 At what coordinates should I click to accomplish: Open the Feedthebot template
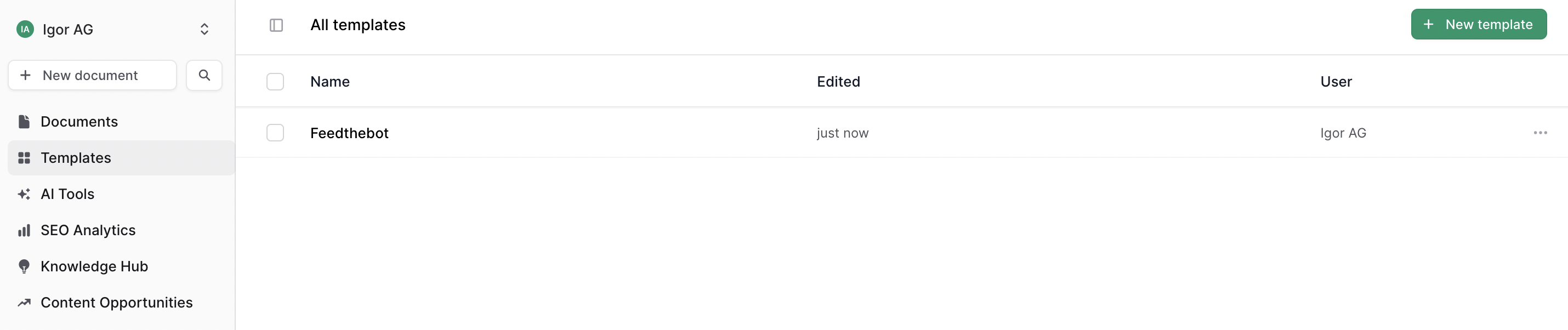tap(349, 133)
